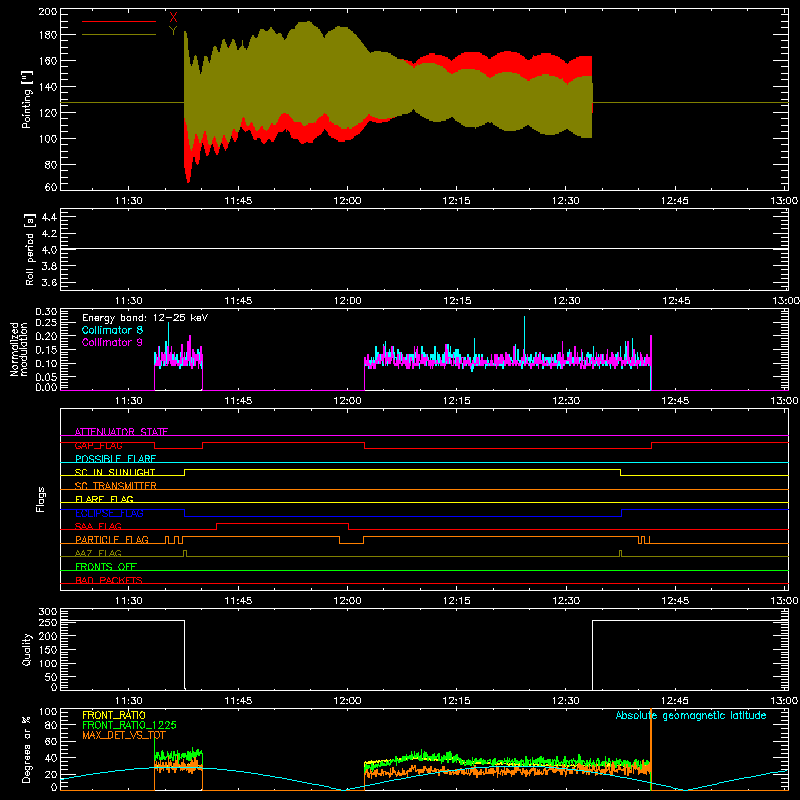
Task: Click the red X legend line
Action: pyautogui.click(x=119, y=21)
